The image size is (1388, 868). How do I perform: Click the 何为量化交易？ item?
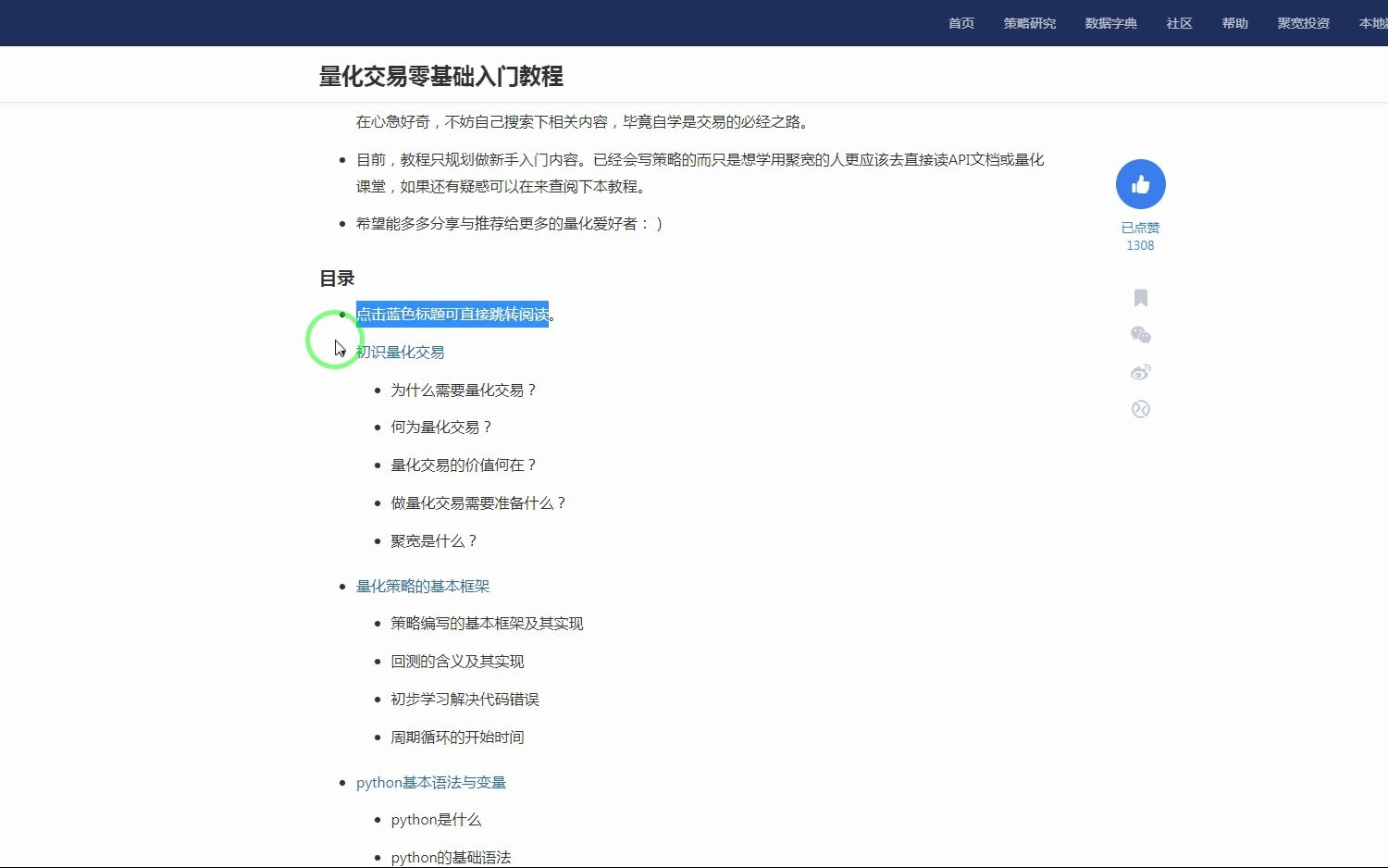tap(442, 428)
